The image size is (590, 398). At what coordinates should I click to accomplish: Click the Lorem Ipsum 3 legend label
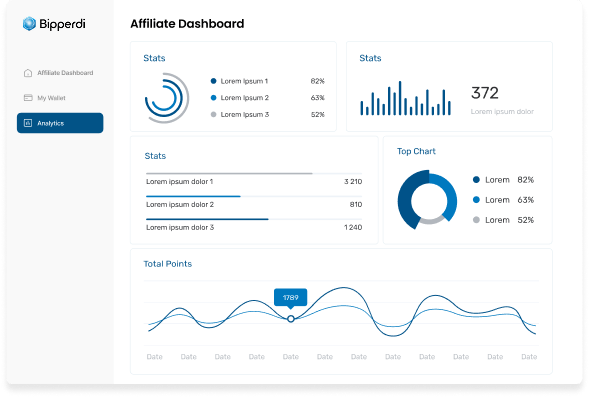point(245,114)
